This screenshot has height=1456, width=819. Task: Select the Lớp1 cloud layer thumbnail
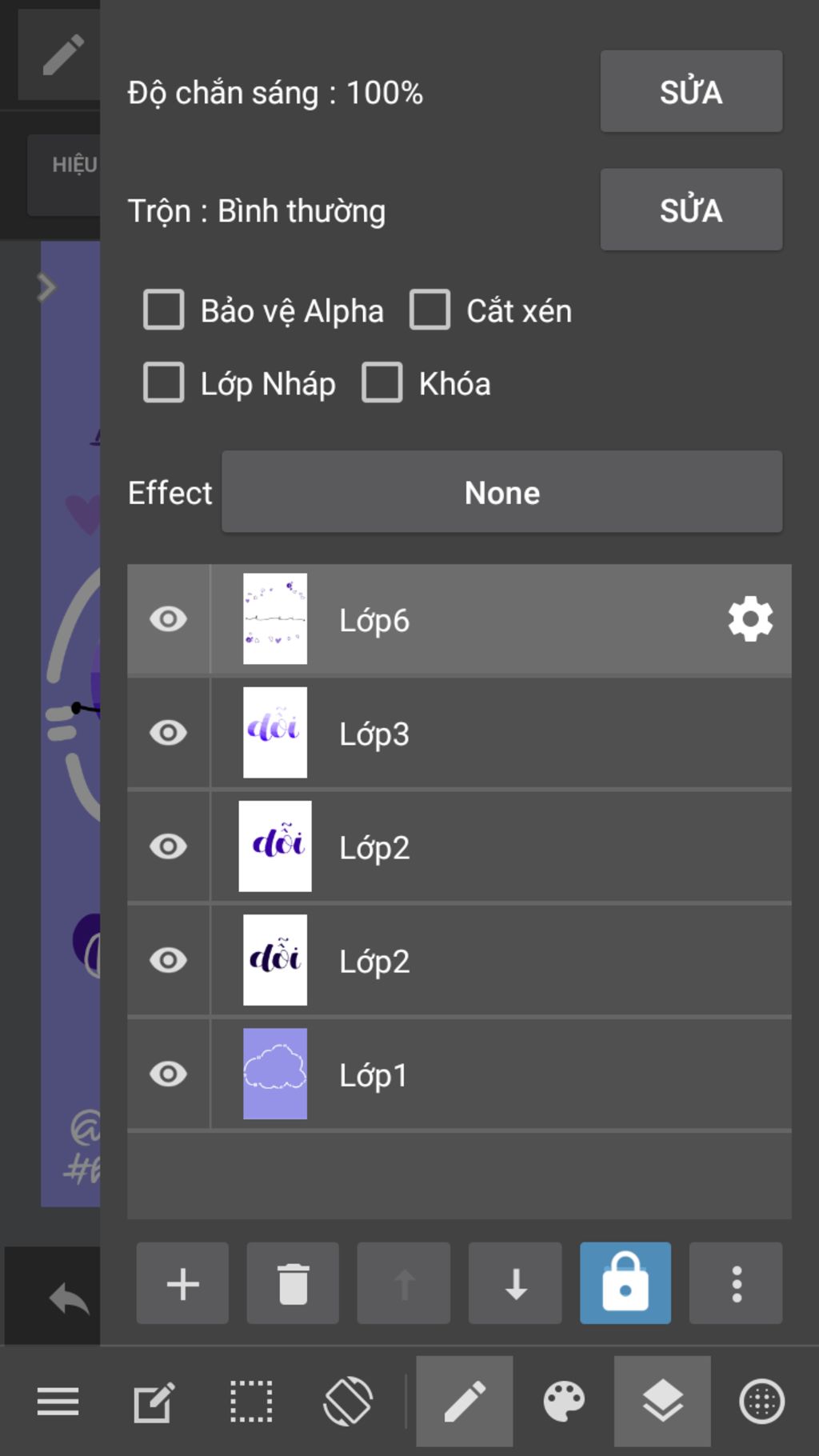point(275,1074)
